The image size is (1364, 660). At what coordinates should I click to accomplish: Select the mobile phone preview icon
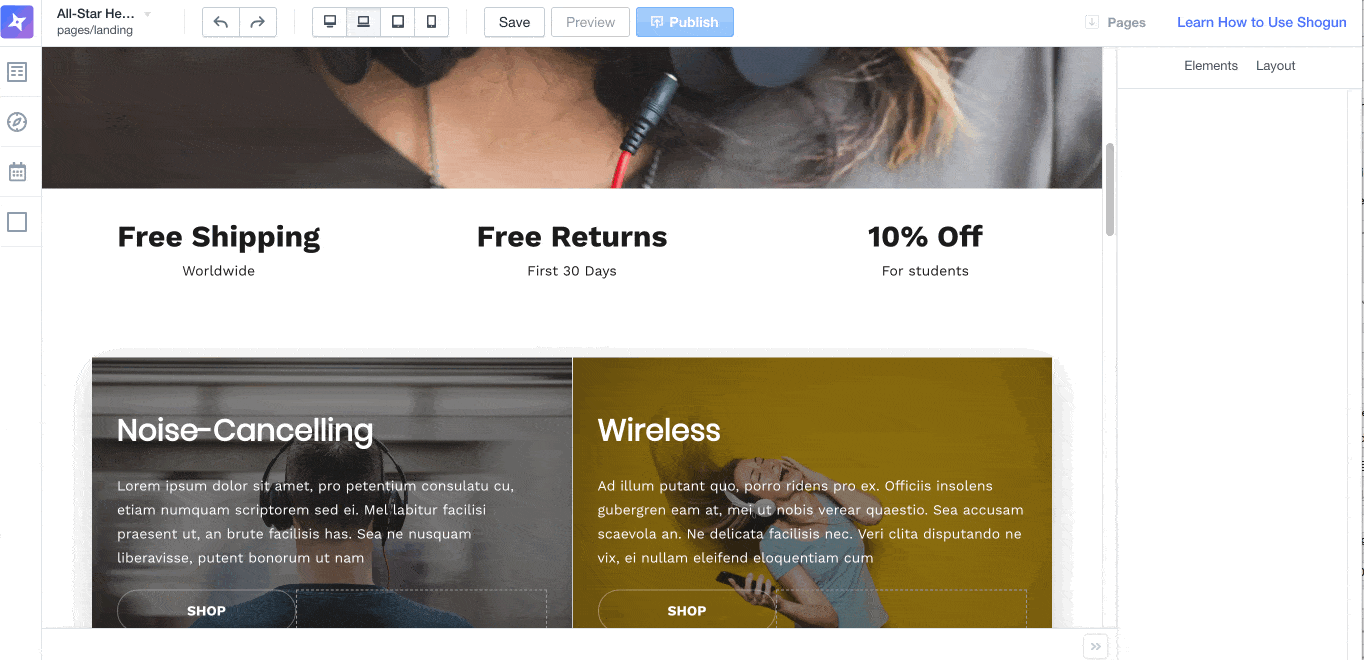(431, 22)
